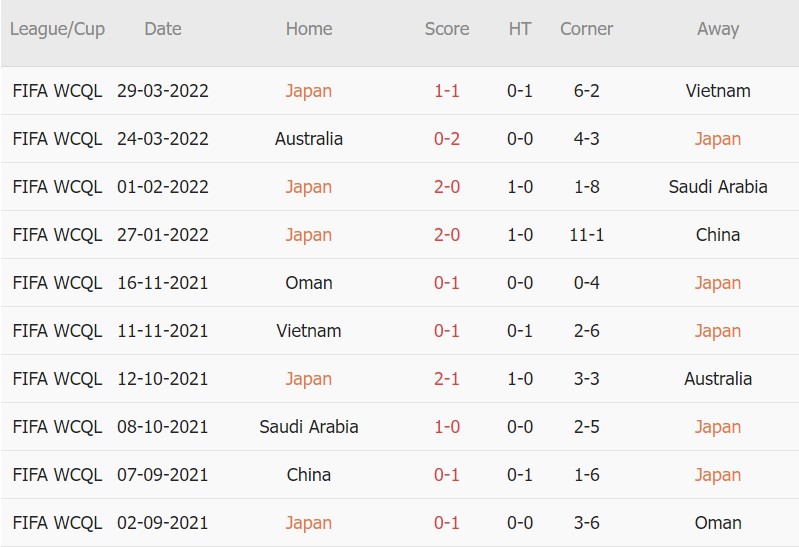Click the League/Cup column header
Image resolution: width=799 pixels, height=547 pixels.
[57, 29]
